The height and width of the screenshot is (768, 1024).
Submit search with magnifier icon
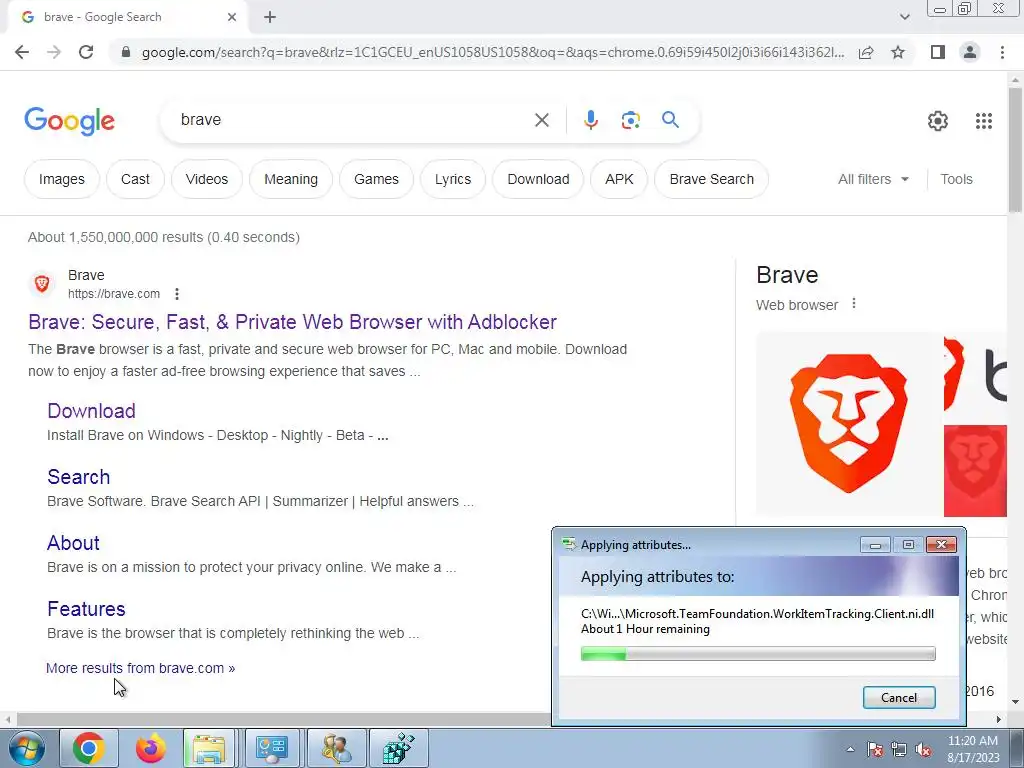click(x=670, y=120)
